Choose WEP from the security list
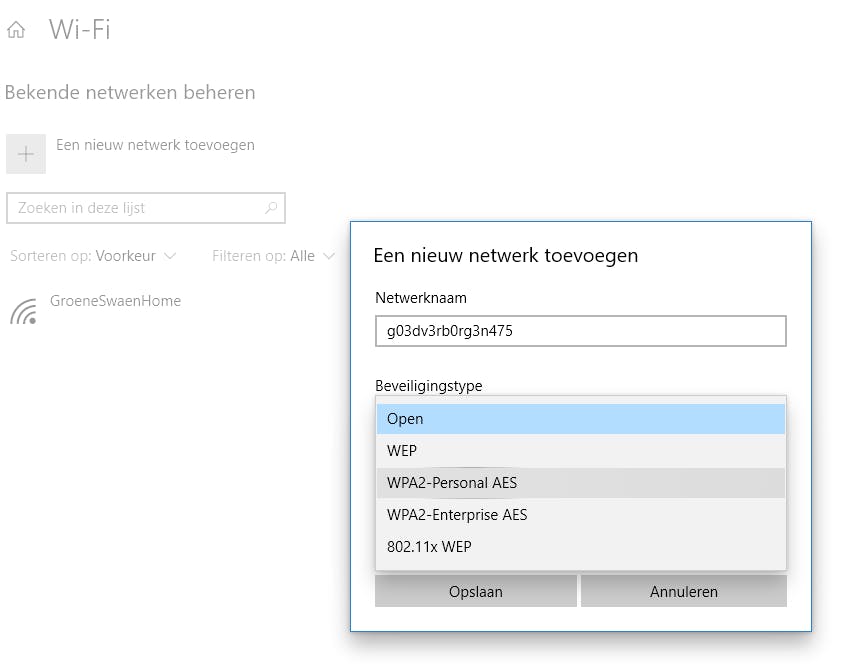 click(x=580, y=451)
